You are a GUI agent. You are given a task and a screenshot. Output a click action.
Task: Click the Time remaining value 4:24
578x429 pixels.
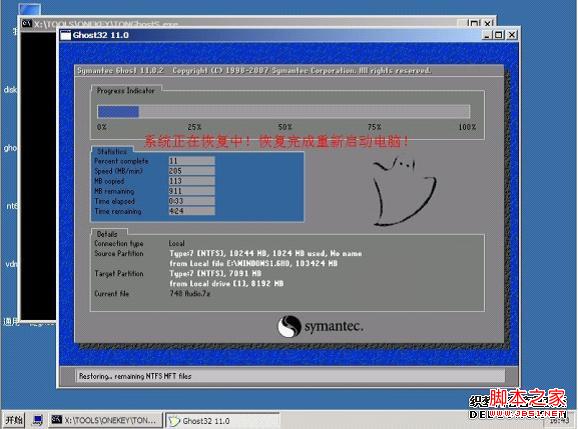click(x=192, y=211)
